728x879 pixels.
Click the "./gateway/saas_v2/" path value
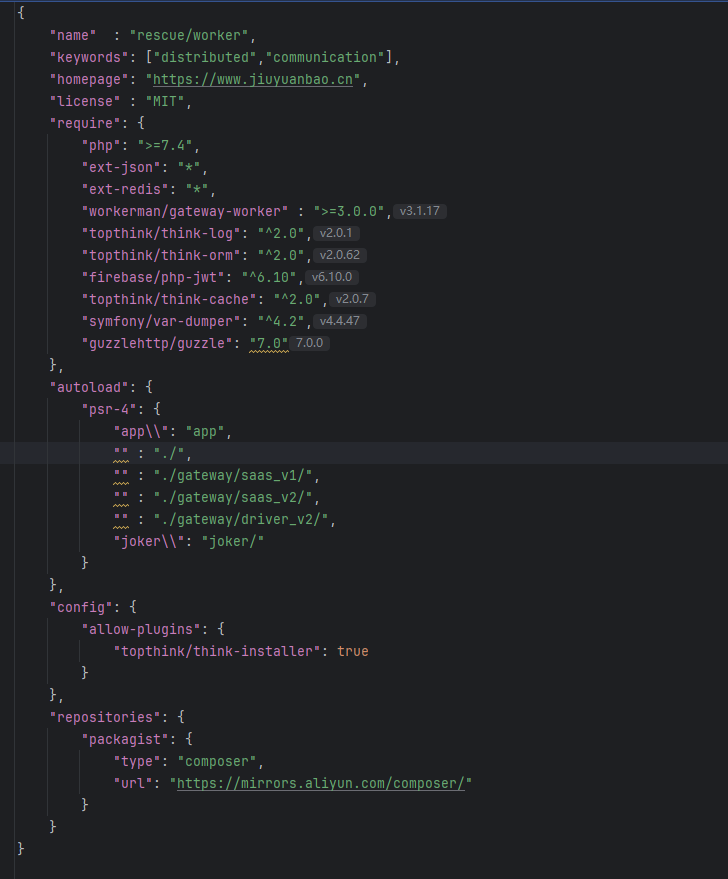(233, 497)
